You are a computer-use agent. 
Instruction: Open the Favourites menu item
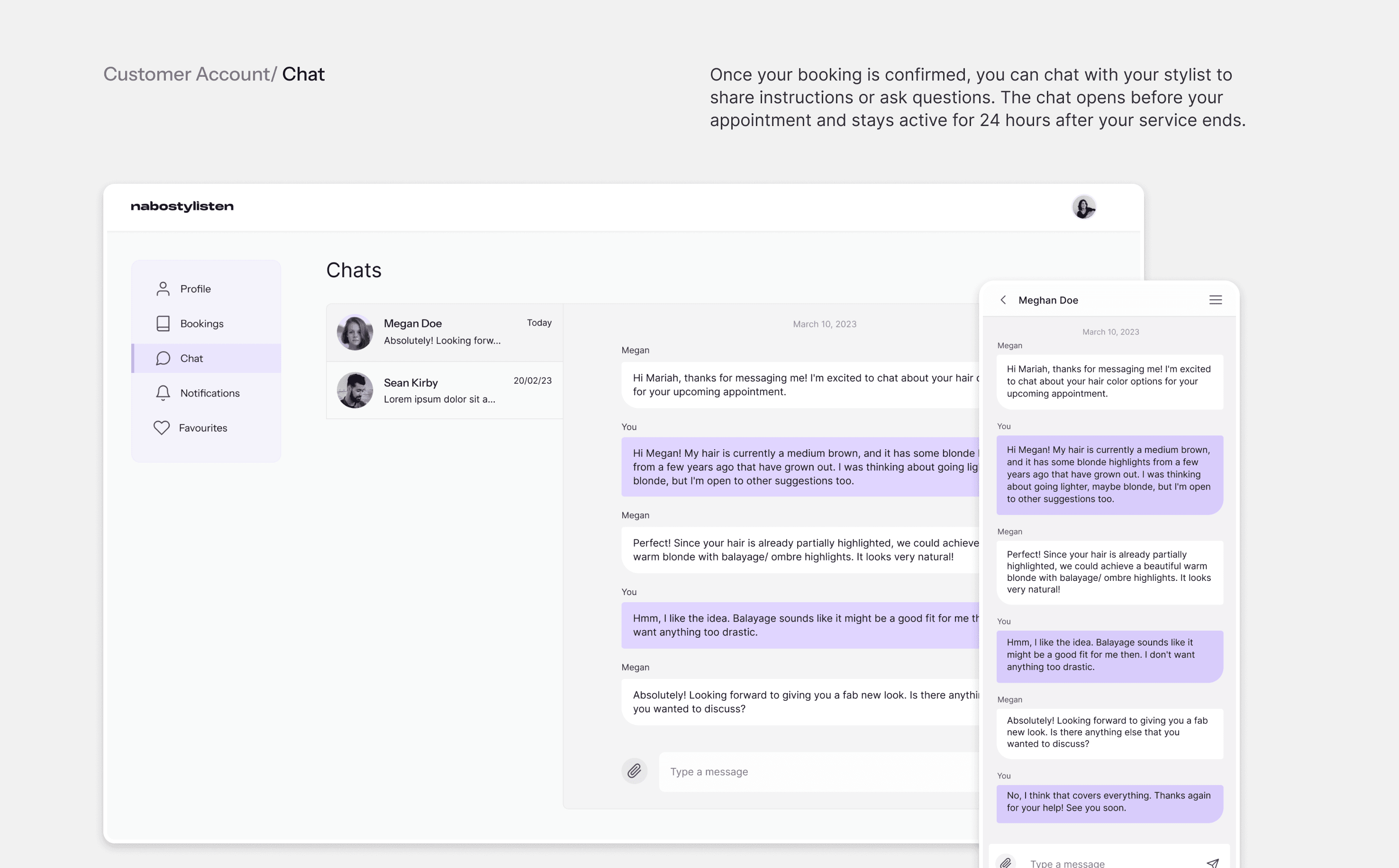[x=203, y=428]
